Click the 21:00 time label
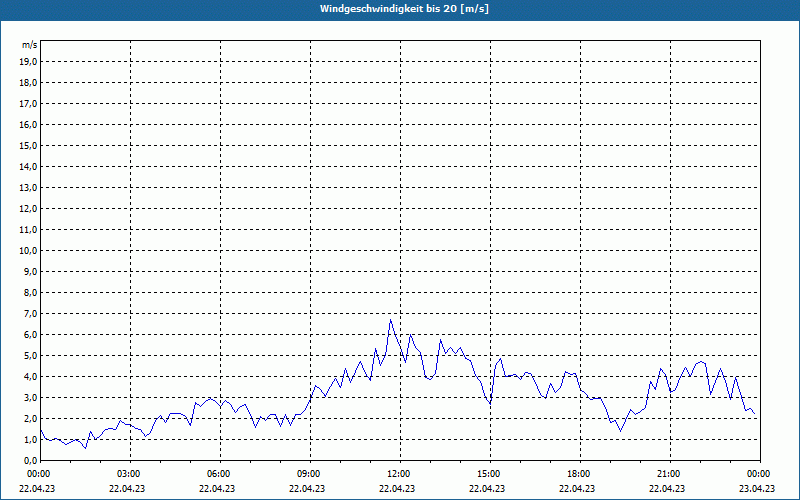Image resolution: width=800 pixels, height=500 pixels. coord(670,474)
